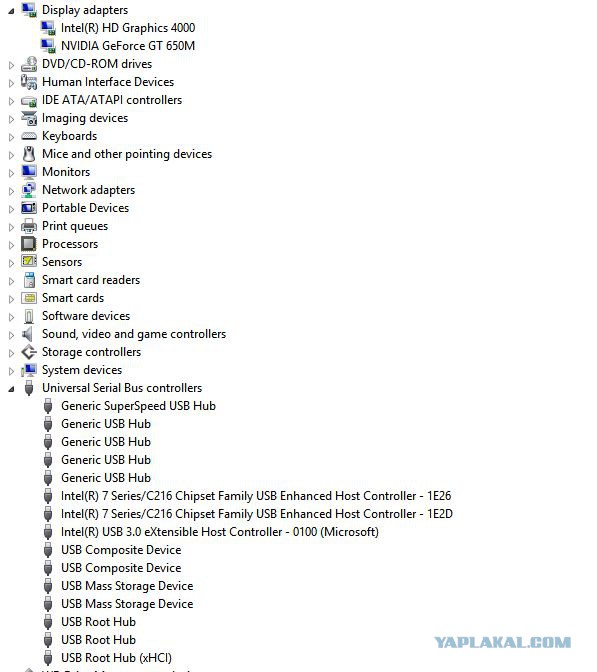This screenshot has width=597, height=672.
Task: Click the Processors chip icon
Action: coord(29,244)
